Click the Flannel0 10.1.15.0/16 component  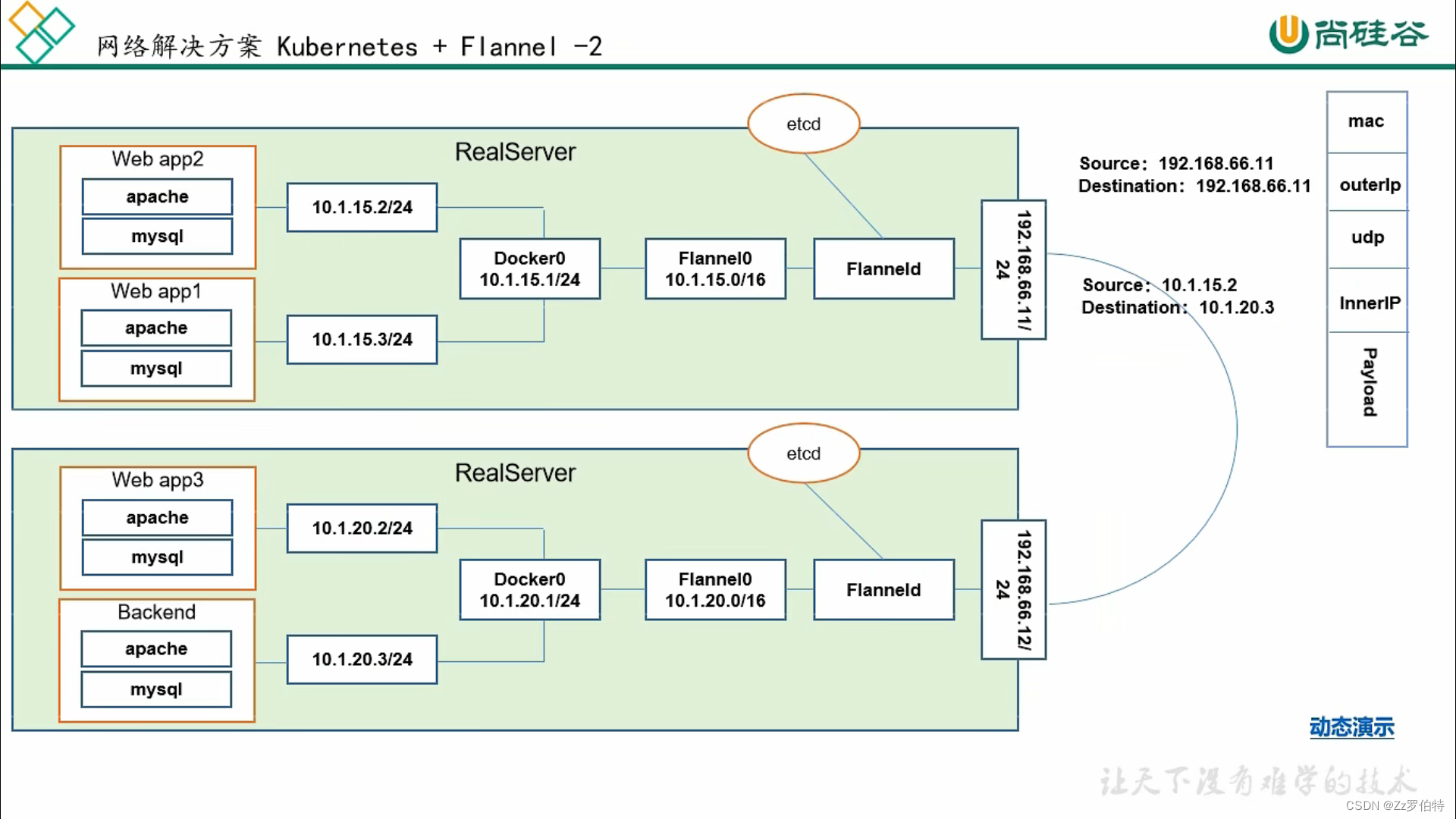point(715,268)
